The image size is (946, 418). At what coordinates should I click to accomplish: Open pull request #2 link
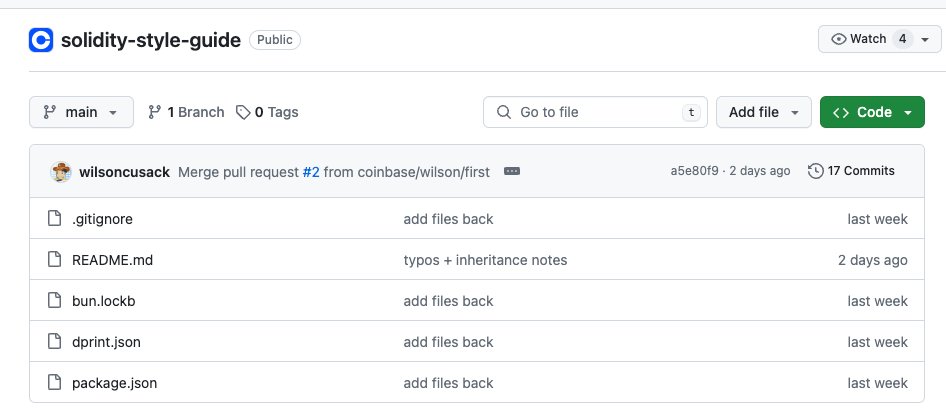click(x=311, y=171)
